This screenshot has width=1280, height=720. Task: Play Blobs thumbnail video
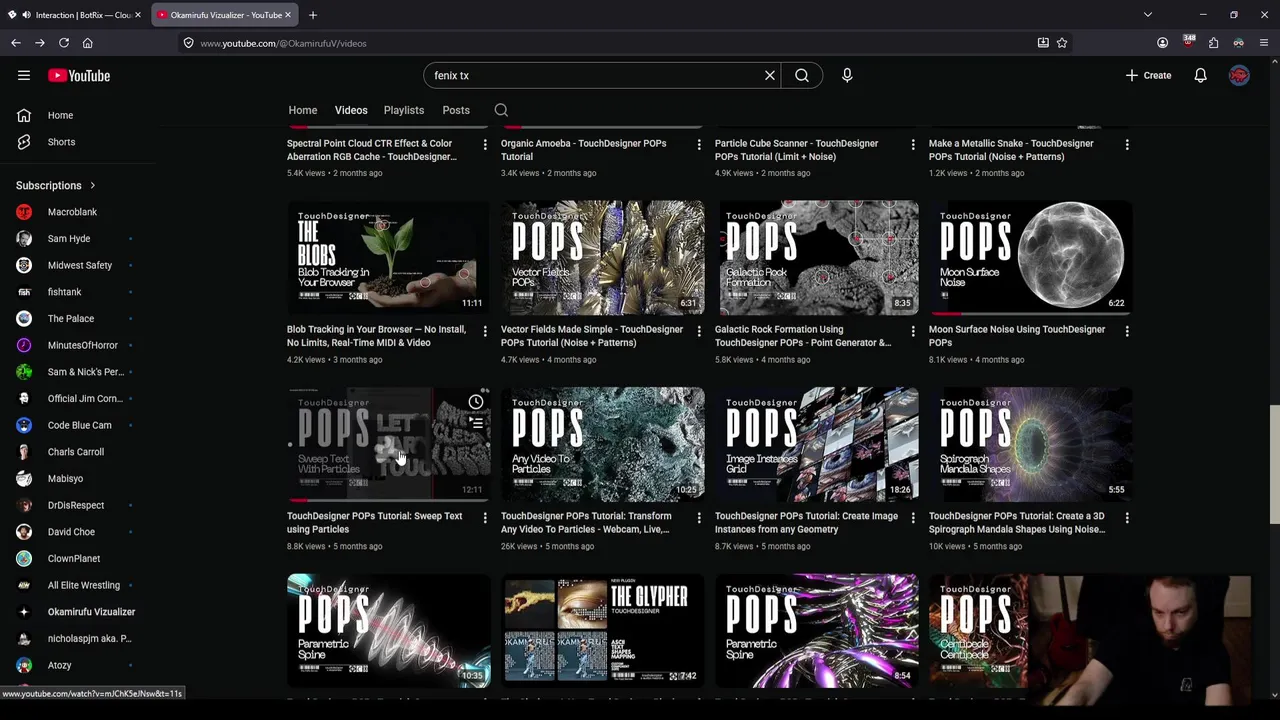pyautogui.click(x=389, y=258)
